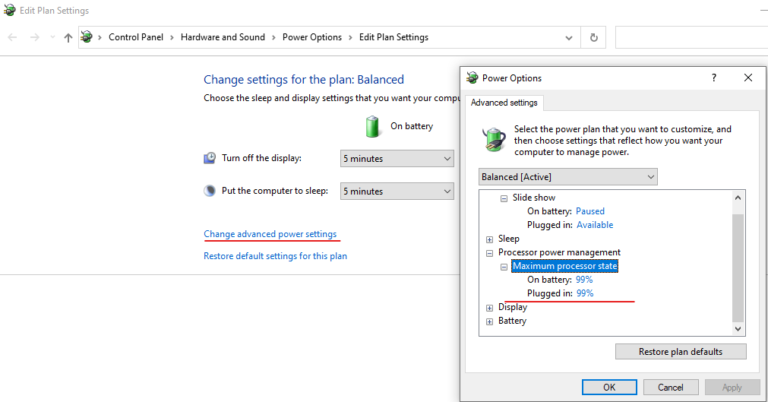Collapse the Processor power management node

pos(489,253)
